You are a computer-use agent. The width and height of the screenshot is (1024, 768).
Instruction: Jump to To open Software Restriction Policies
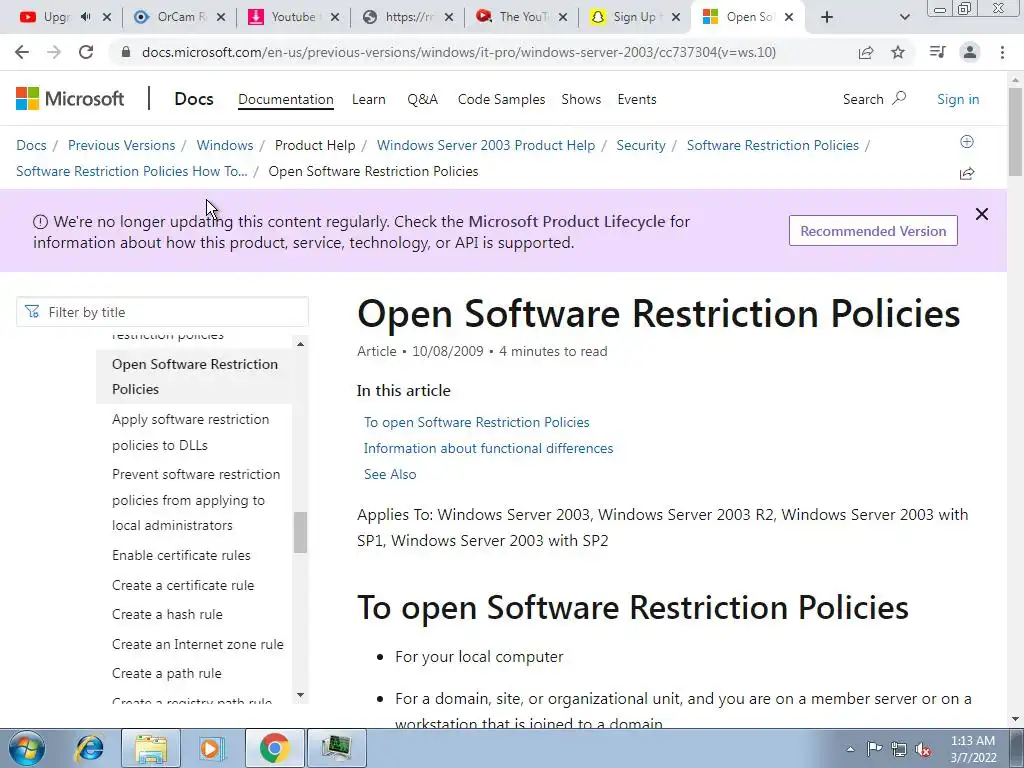coord(477,422)
